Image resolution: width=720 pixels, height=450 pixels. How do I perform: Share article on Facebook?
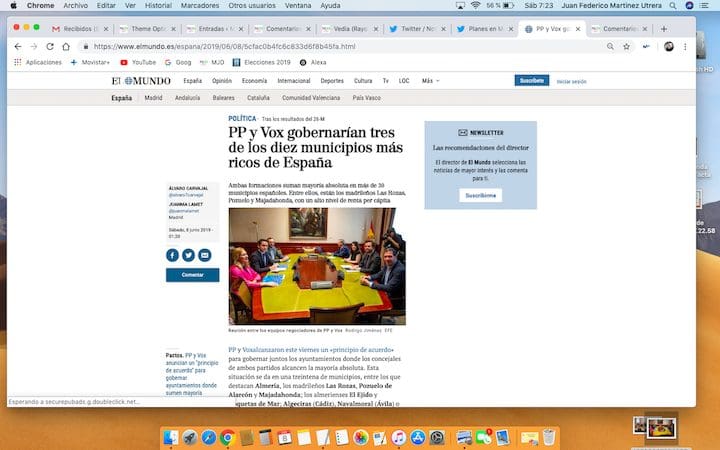click(172, 255)
